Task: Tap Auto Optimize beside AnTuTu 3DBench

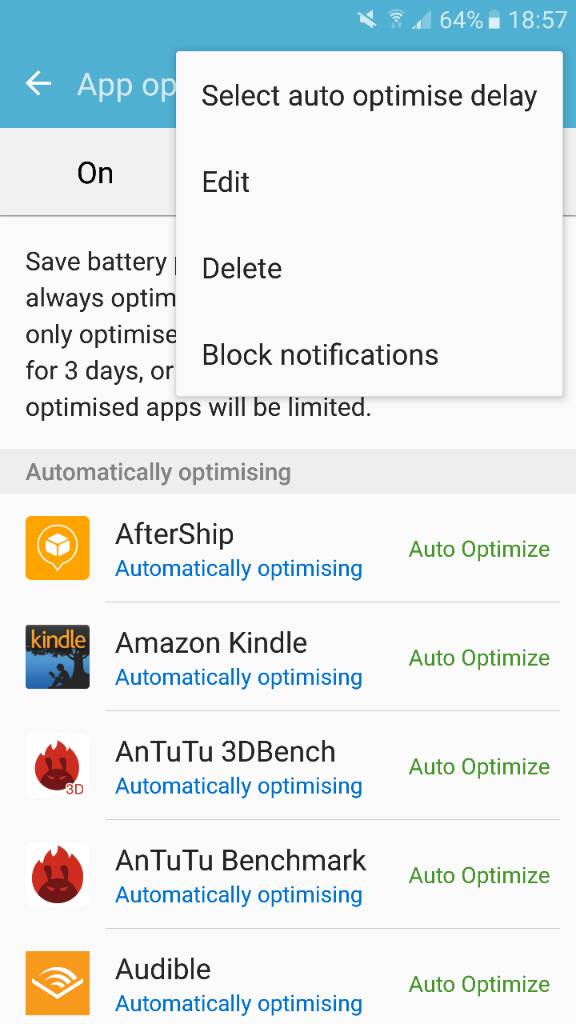Action: tap(479, 767)
